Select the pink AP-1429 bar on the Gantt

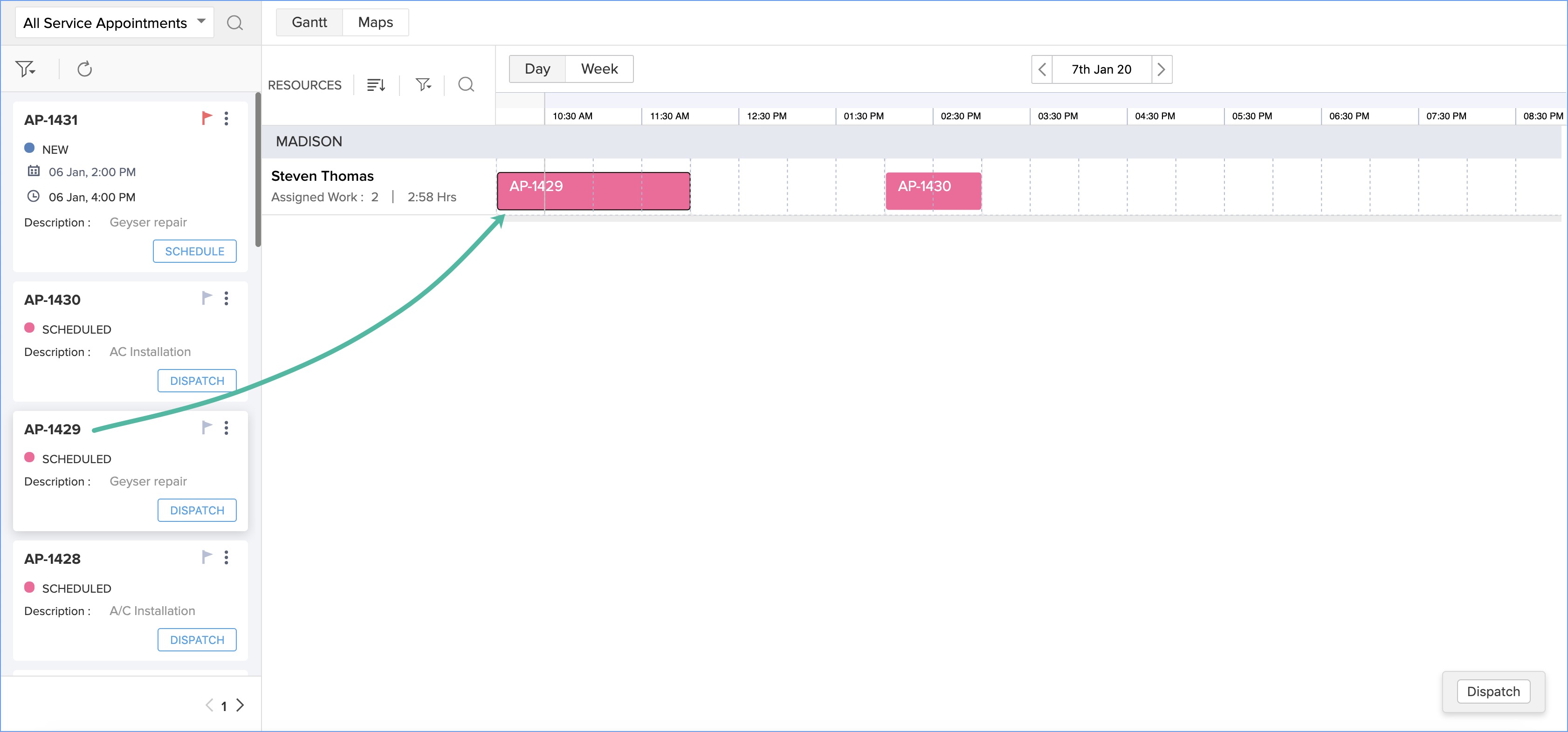[592, 190]
